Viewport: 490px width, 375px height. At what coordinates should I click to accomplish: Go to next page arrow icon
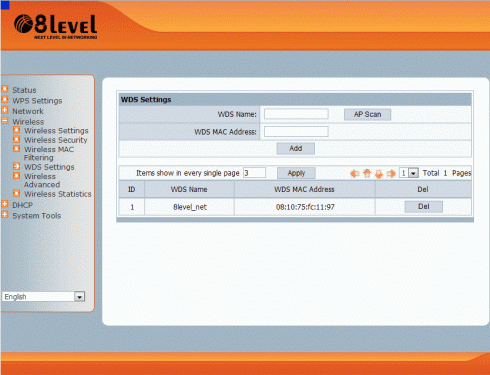coord(391,173)
